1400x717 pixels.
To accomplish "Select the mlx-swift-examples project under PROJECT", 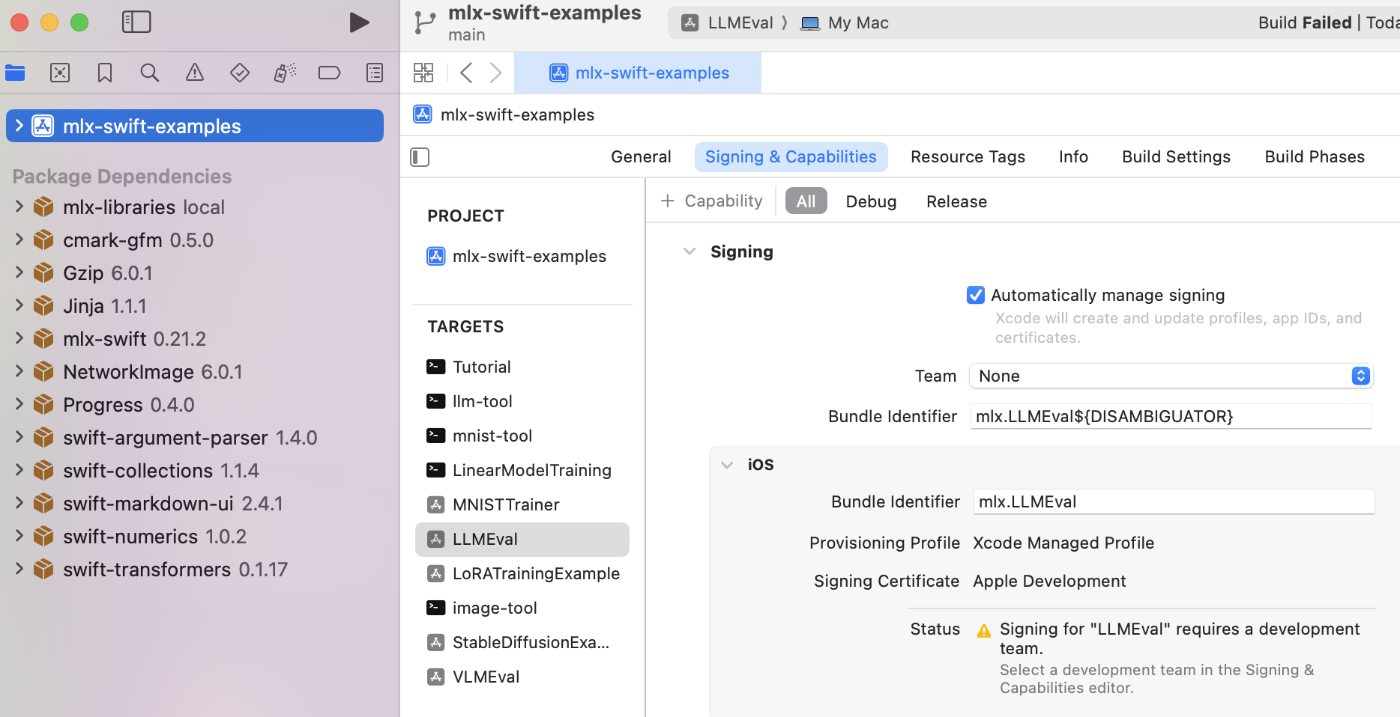I will (x=517, y=256).
